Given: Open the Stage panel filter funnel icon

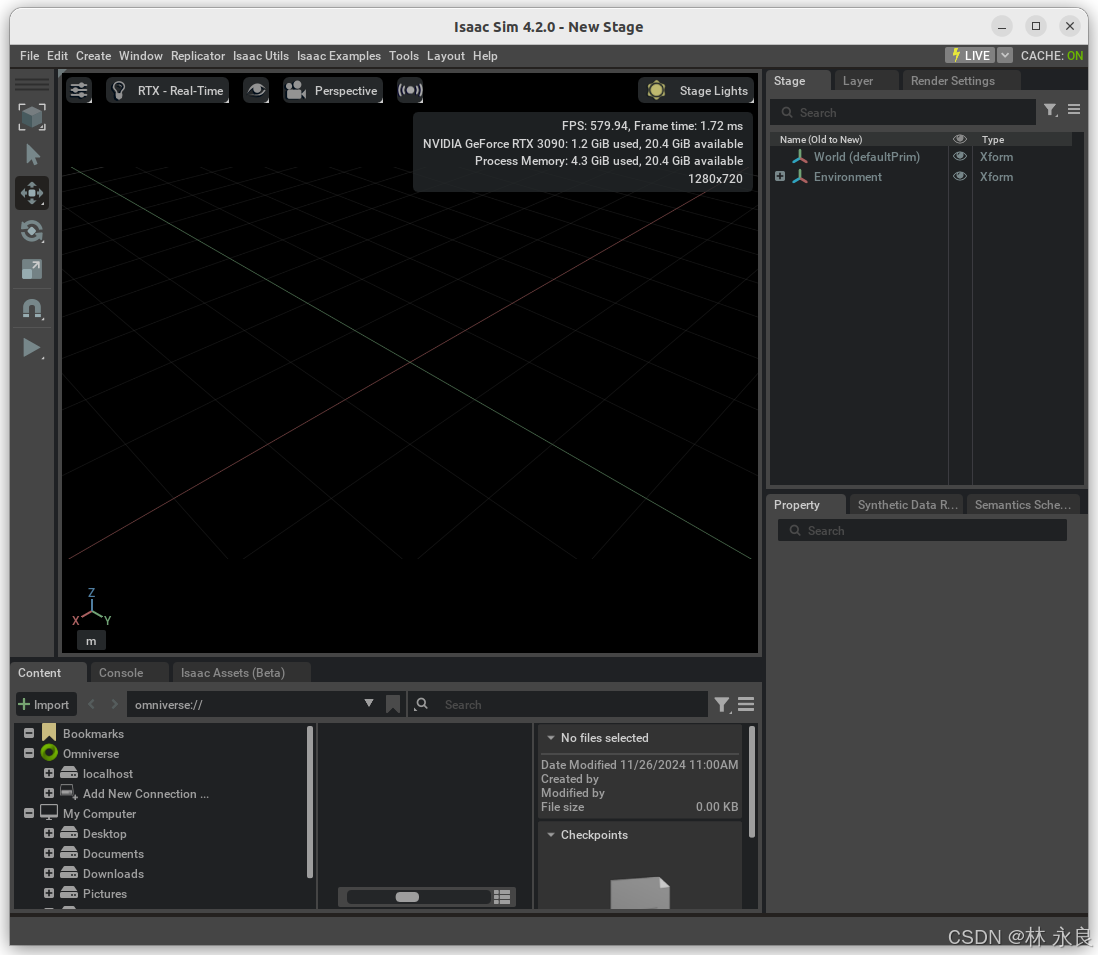Looking at the screenshot, I should pos(1050,110).
